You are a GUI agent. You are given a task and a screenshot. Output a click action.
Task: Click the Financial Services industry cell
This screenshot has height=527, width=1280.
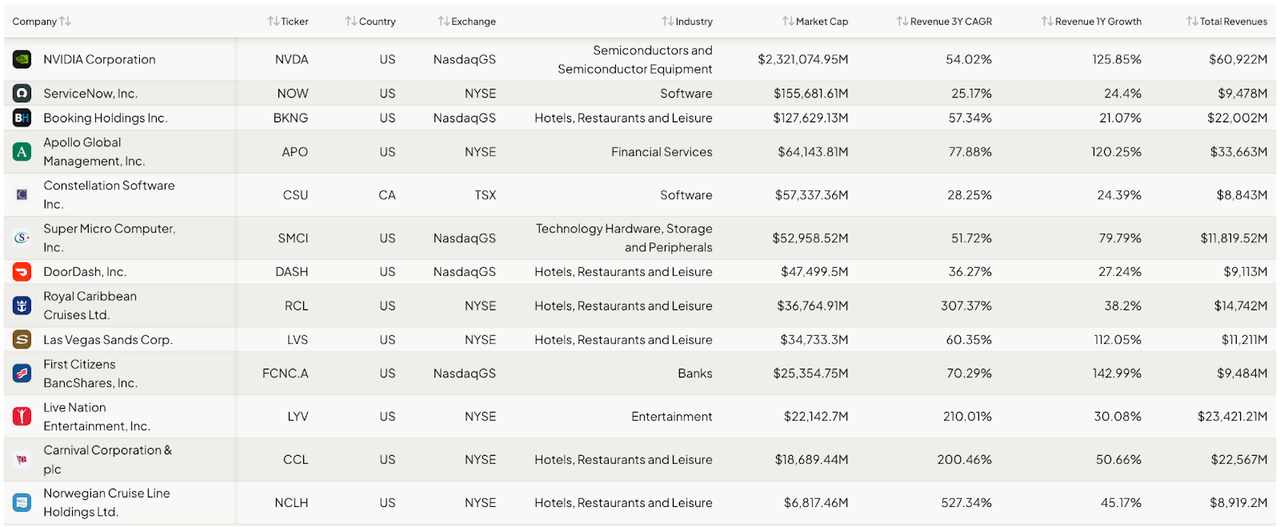click(662, 152)
